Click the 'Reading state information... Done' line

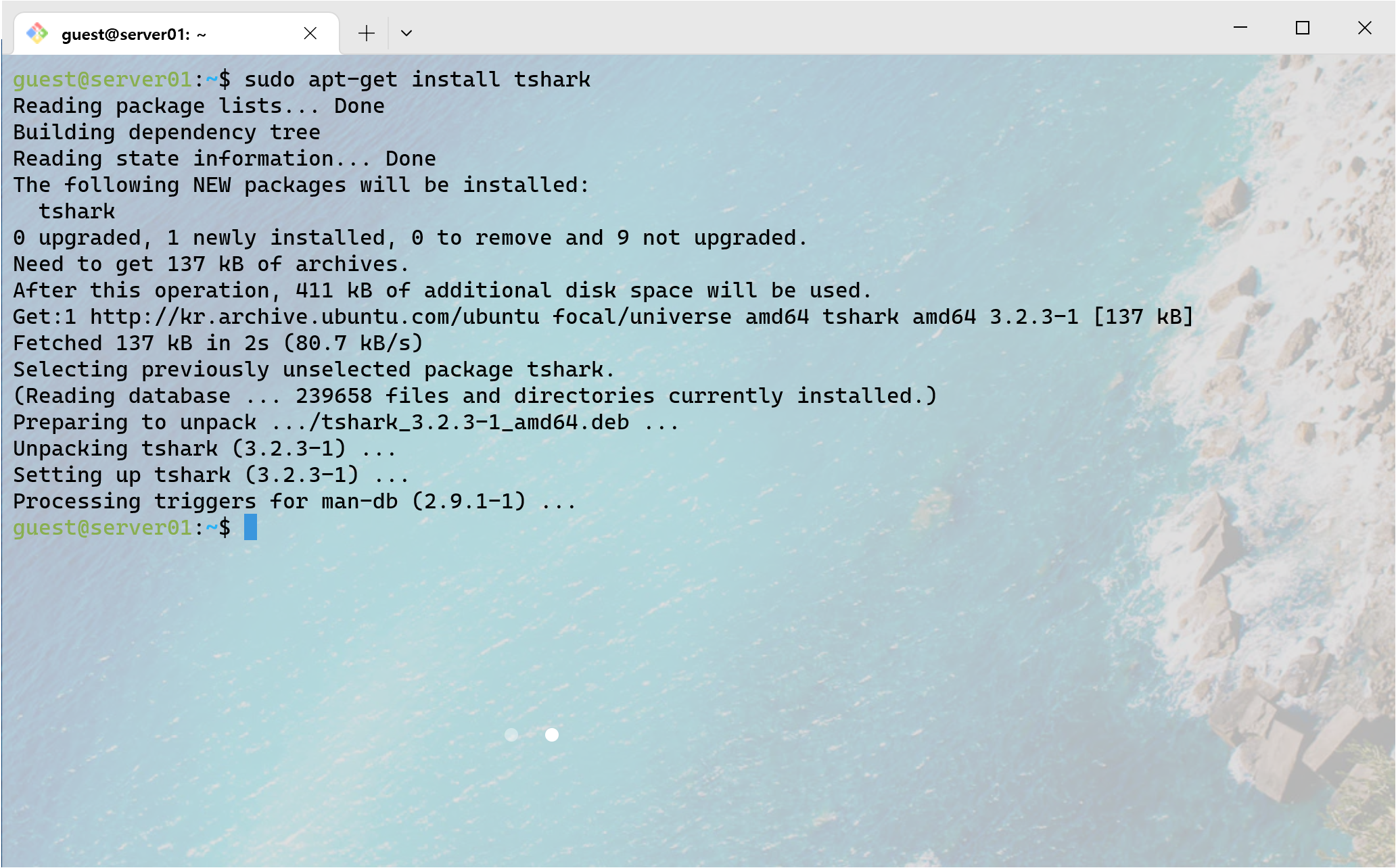click(x=225, y=158)
